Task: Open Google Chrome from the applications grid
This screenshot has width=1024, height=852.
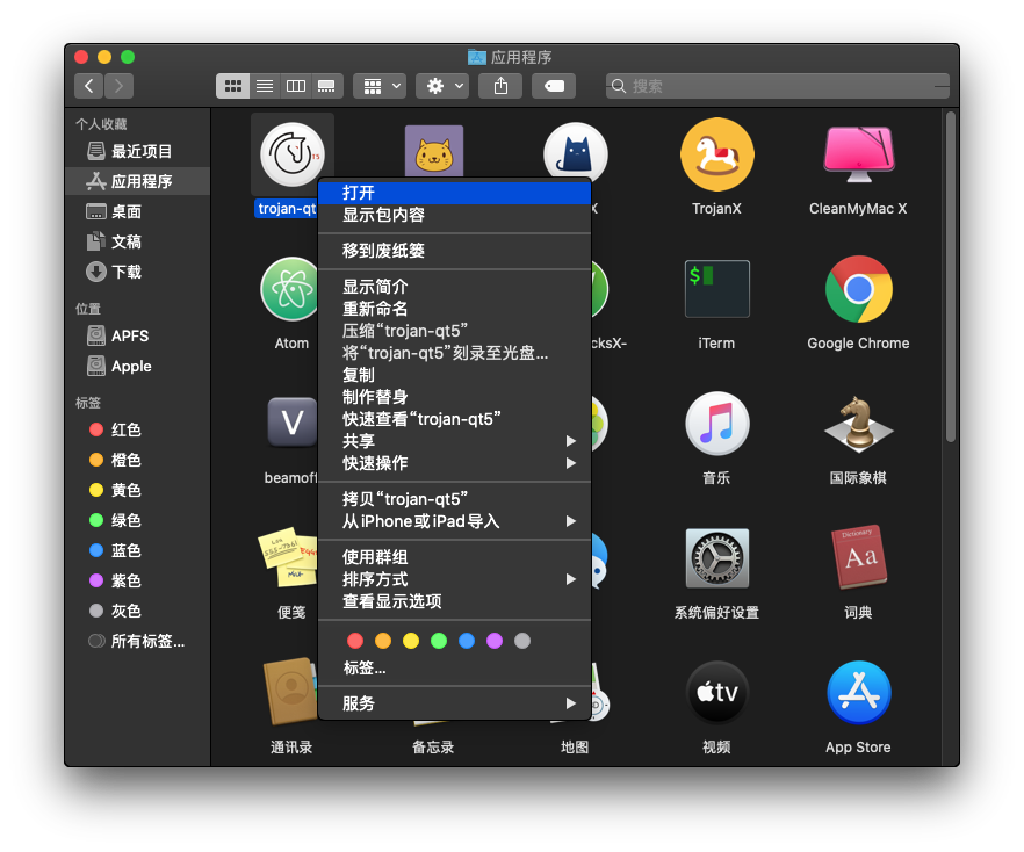Action: pos(858,289)
